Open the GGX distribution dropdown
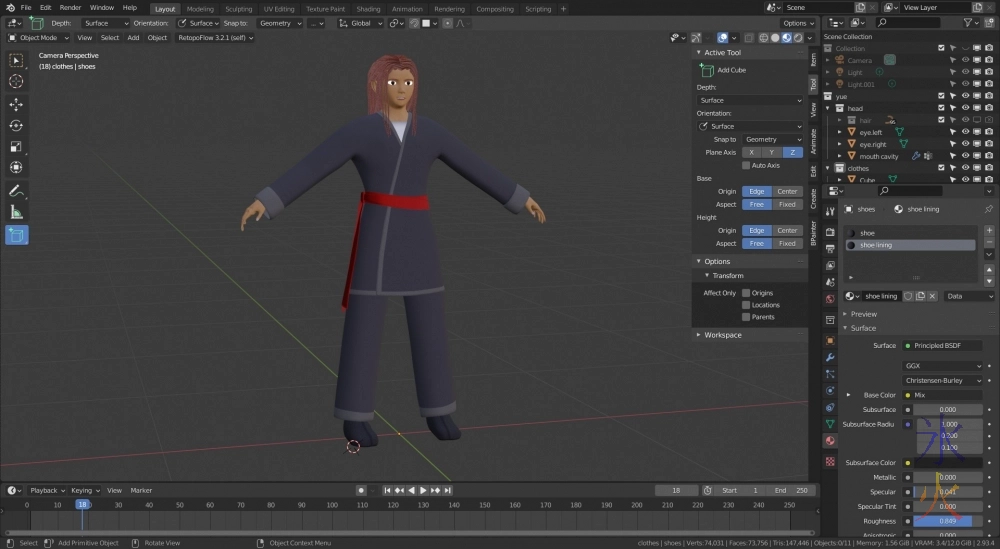 (x=942, y=366)
